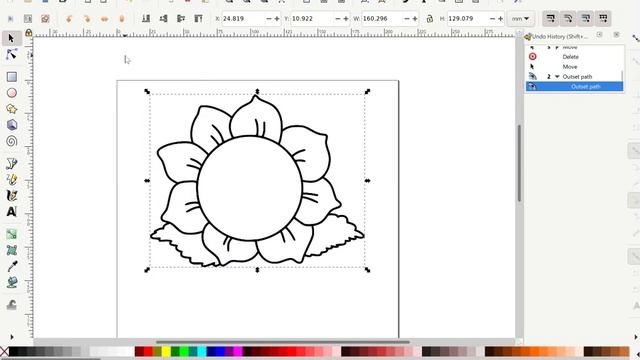
Task: Increase the width W value
Action: click(415, 19)
